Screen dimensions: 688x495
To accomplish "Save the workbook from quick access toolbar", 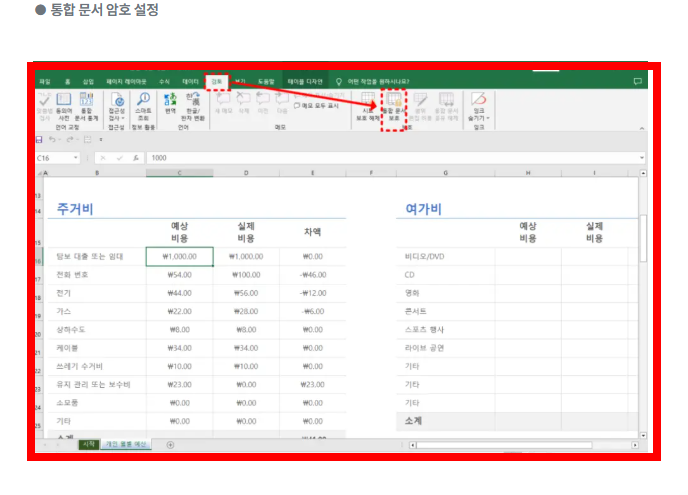I will click(39, 140).
